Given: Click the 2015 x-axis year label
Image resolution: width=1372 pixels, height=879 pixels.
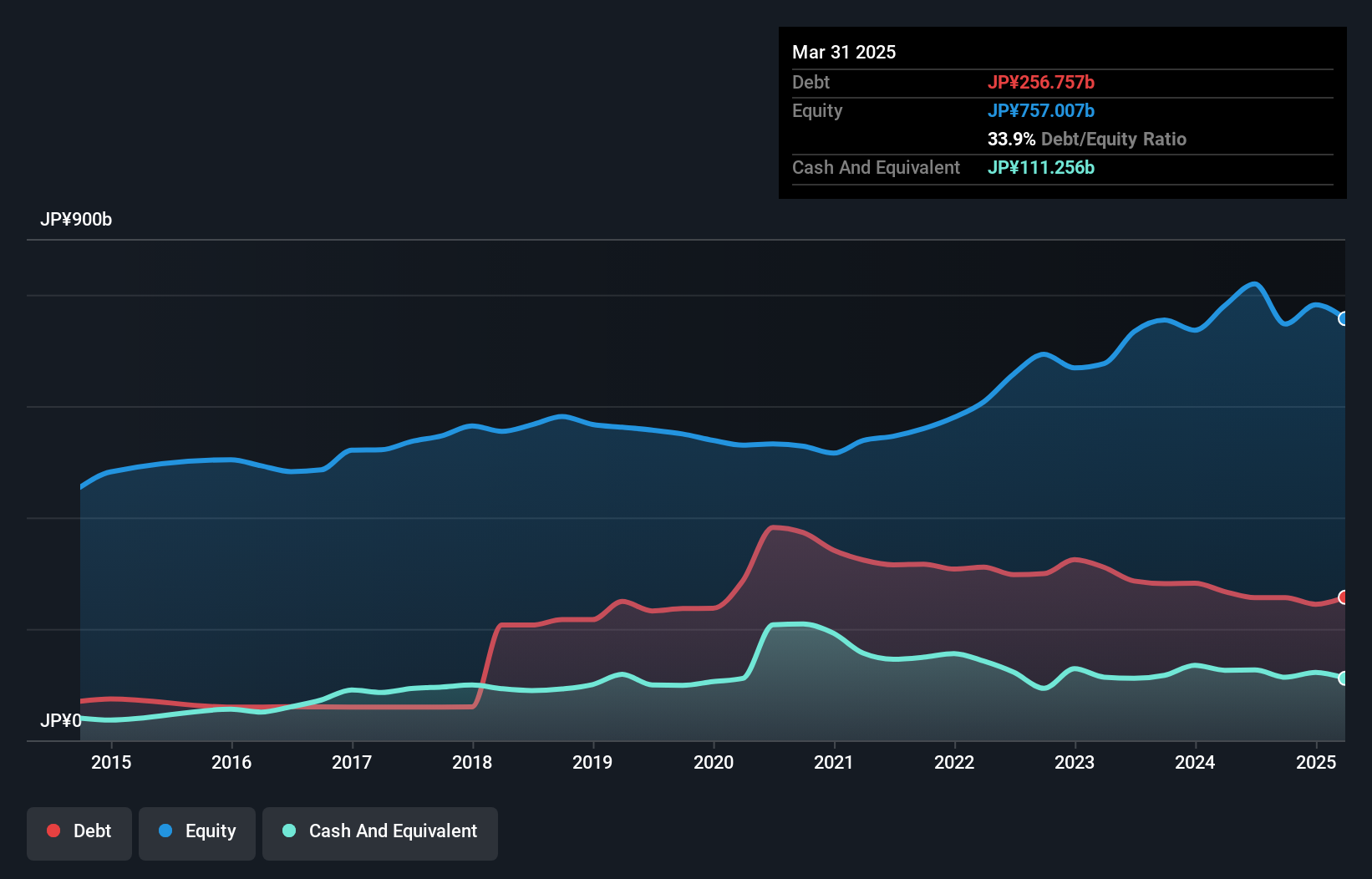Looking at the screenshot, I should (x=111, y=762).
